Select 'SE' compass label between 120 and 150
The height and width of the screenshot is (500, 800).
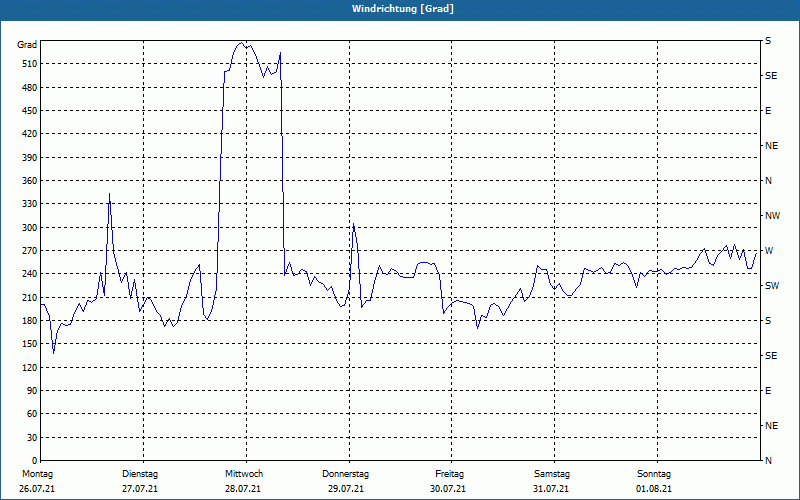771,355
